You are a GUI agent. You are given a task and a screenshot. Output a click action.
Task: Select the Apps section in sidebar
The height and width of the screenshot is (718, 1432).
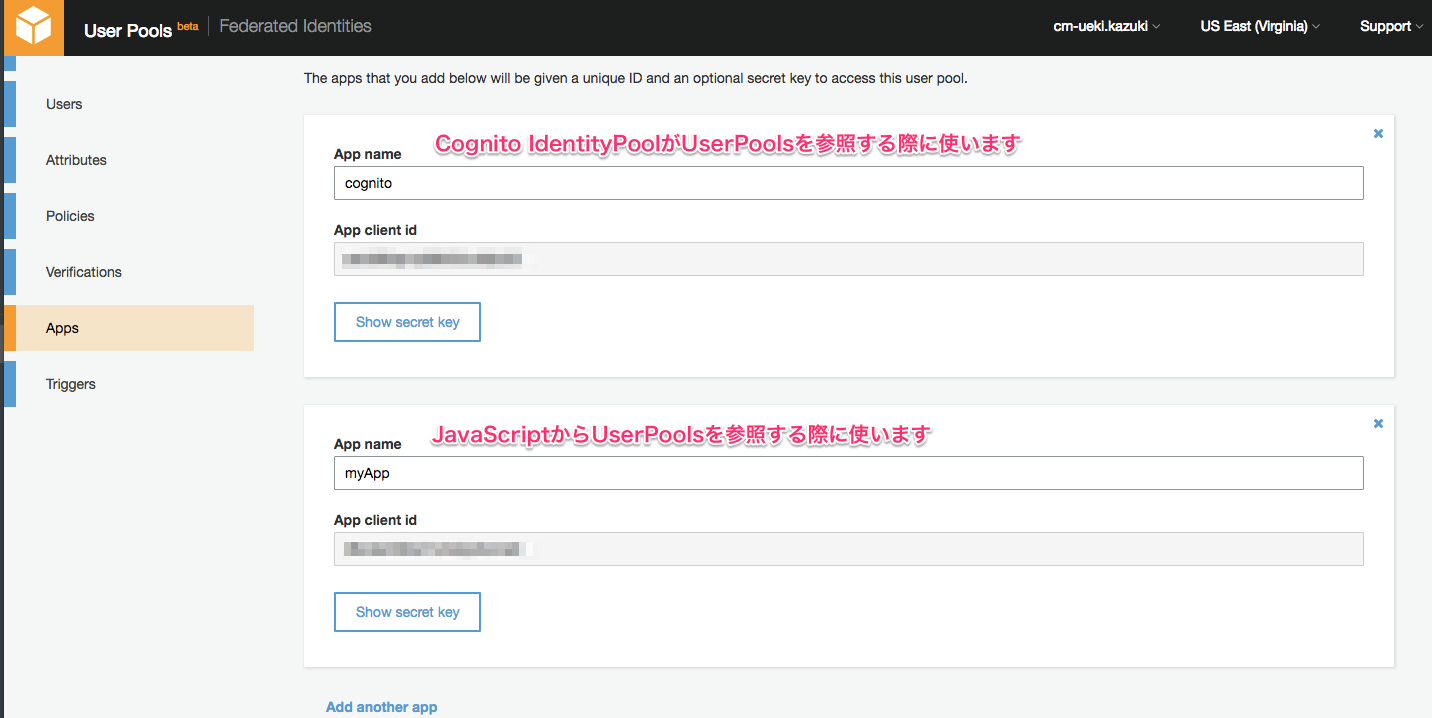[x=62, y=327]
